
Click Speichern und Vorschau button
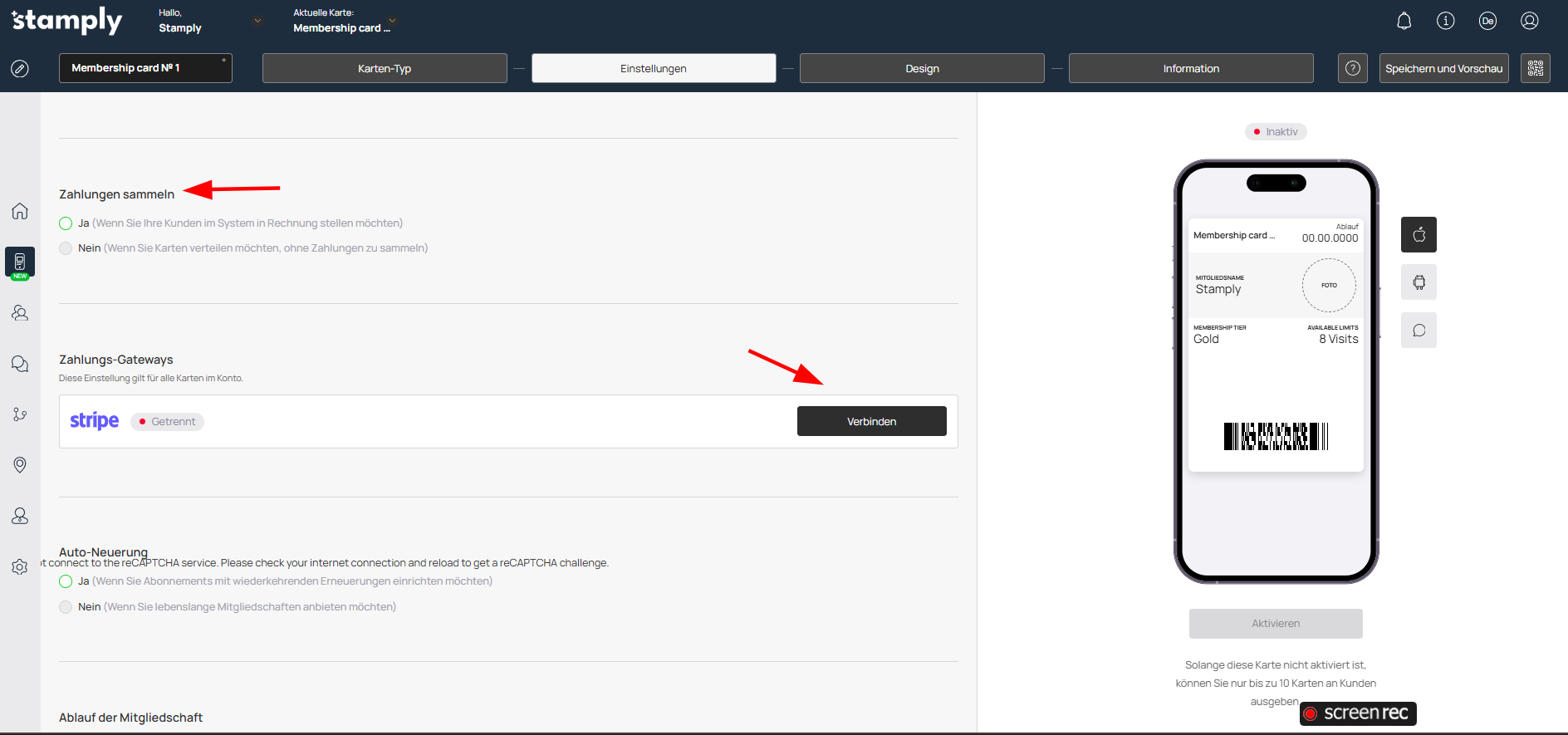tap(1443, 68)
